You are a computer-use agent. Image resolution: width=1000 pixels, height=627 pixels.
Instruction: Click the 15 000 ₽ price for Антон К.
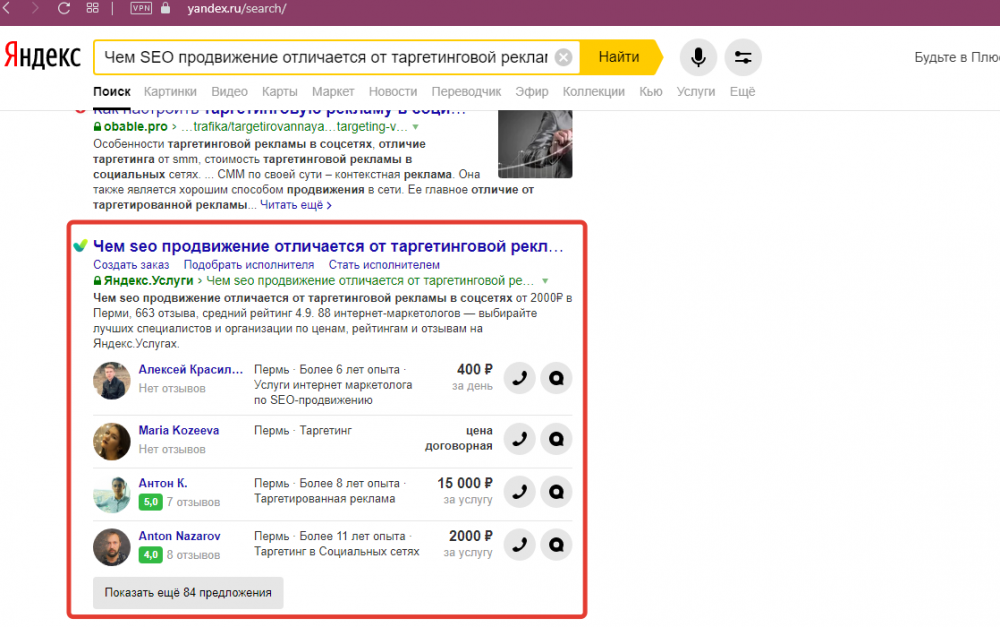click(x=465, y=483)
